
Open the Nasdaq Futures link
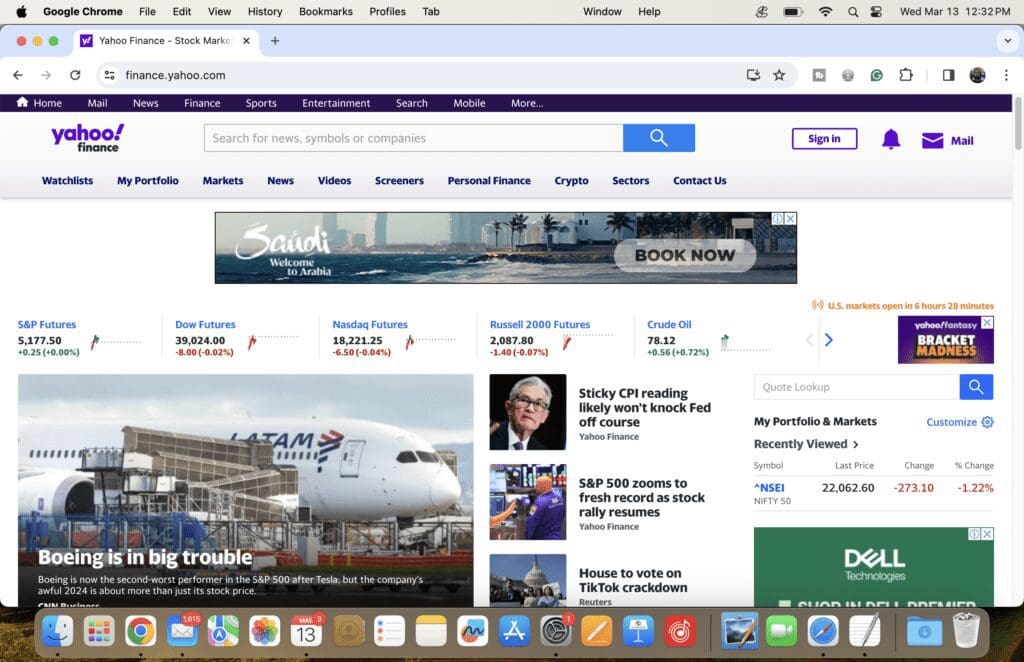(x=370, y=324)
